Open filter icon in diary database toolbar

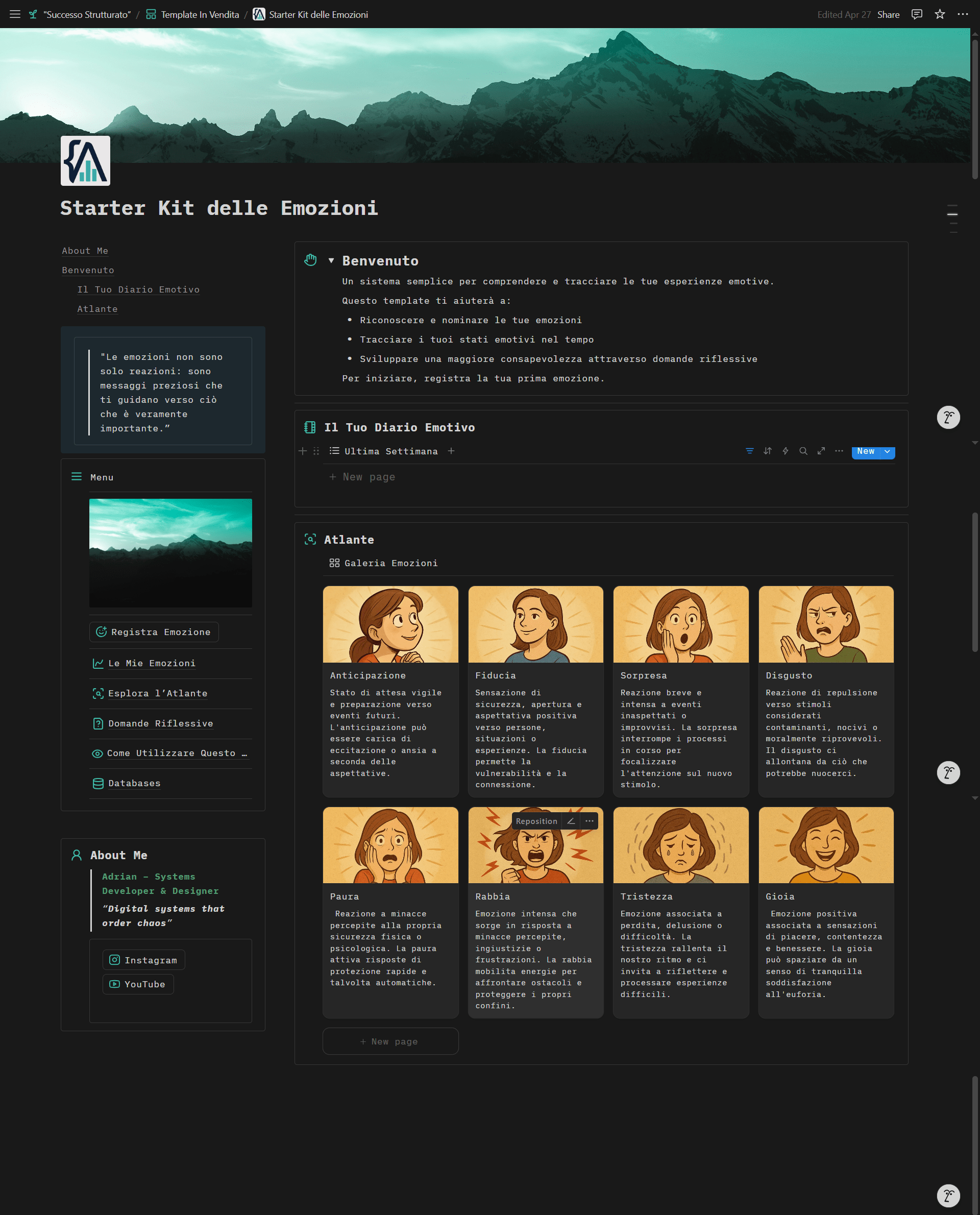tap(749, 451)
